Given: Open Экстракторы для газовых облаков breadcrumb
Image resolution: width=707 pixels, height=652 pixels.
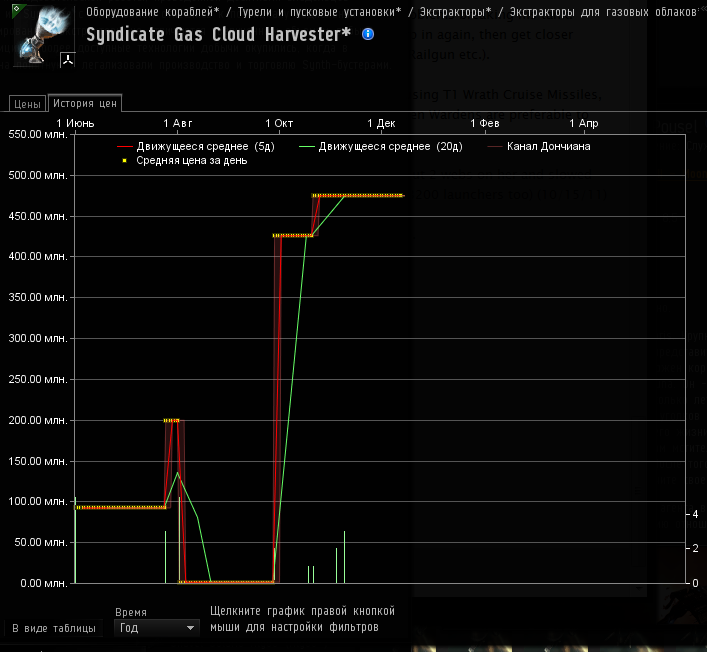Looking at the screenshot, I should pos(604,12).
